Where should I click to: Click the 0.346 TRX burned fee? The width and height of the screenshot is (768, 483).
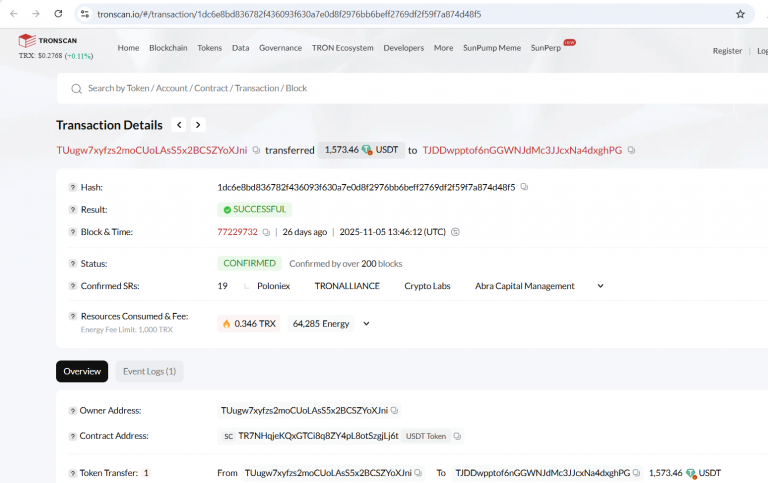[249, 323]
